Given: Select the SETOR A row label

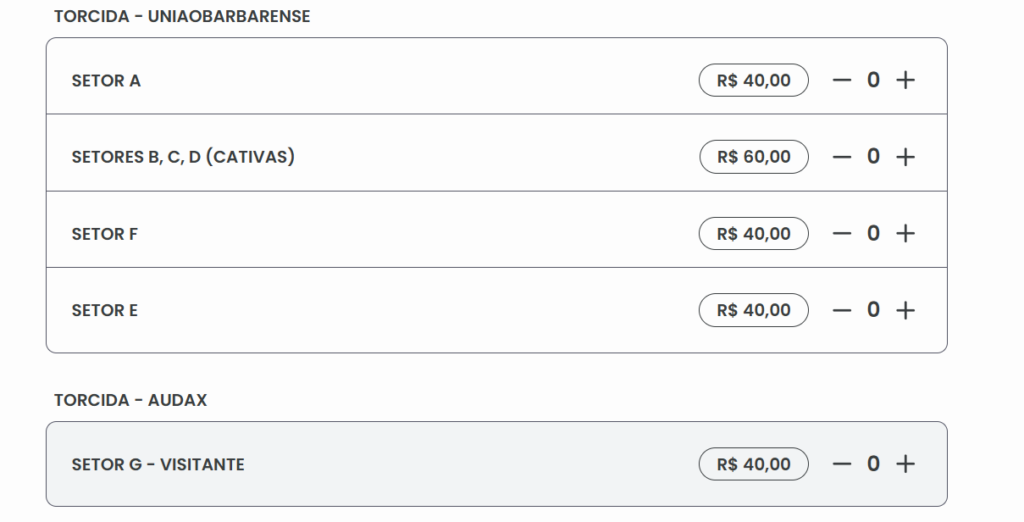Looking at the screenshot, I should 106,81.
